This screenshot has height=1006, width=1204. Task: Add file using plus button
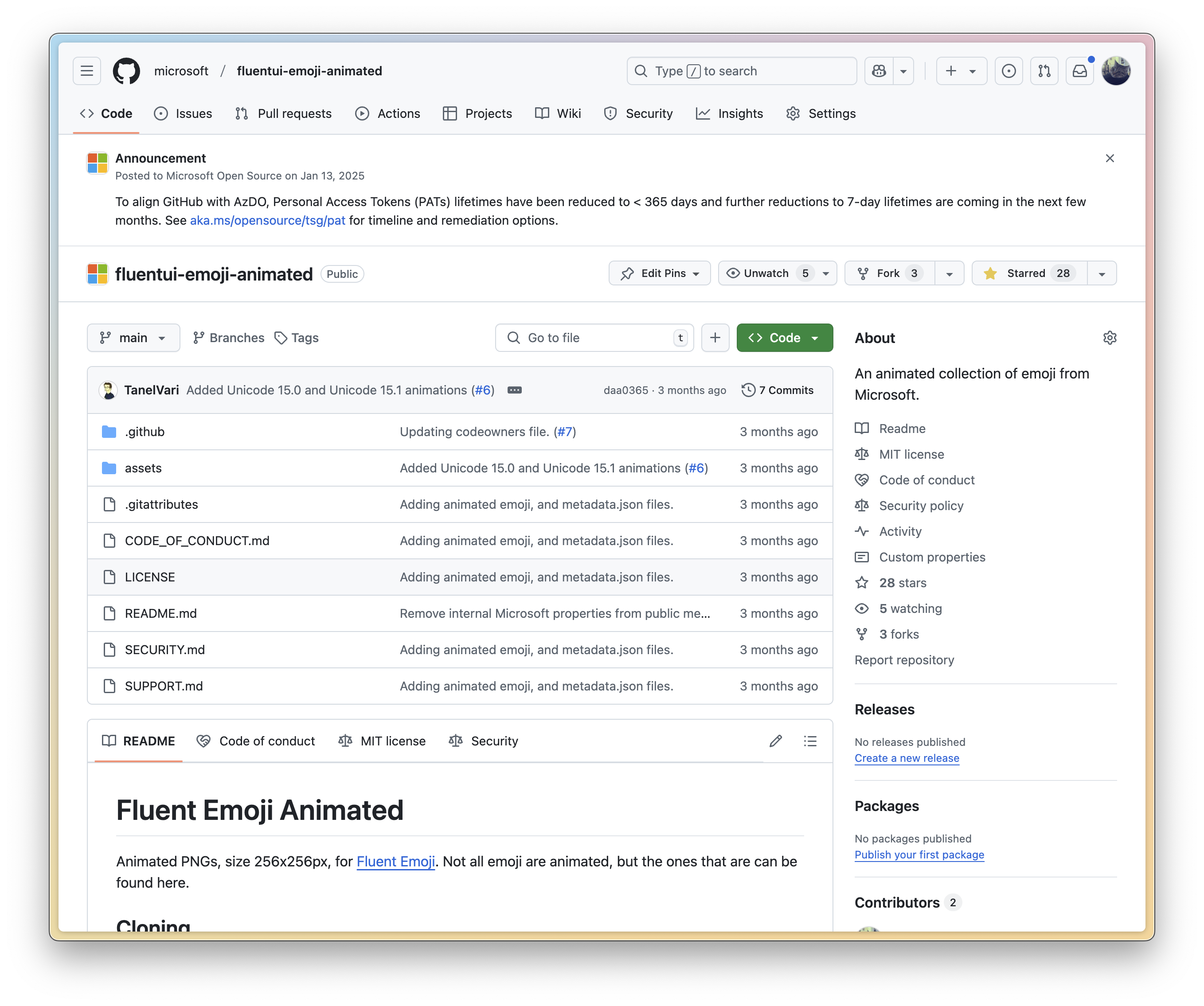[x=715, y=338]
